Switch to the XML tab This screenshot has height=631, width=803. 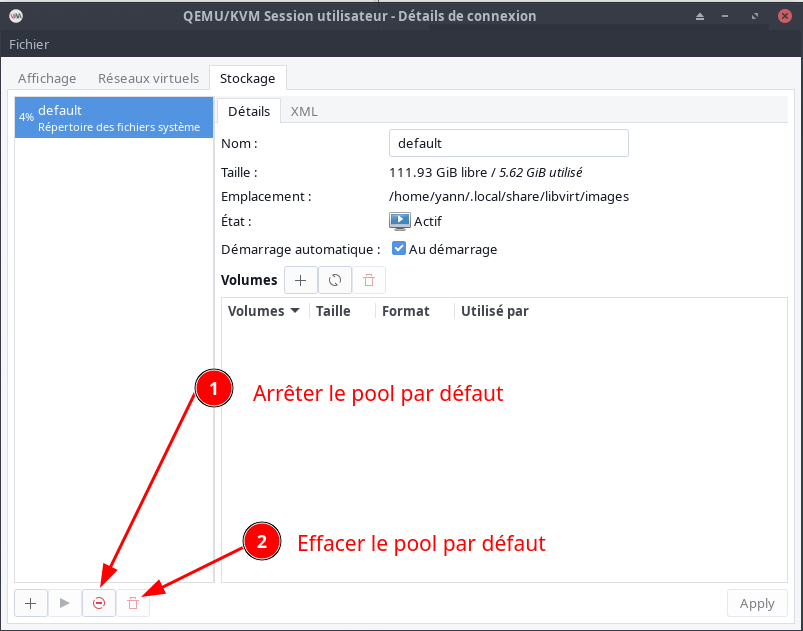tap(304, 111)
